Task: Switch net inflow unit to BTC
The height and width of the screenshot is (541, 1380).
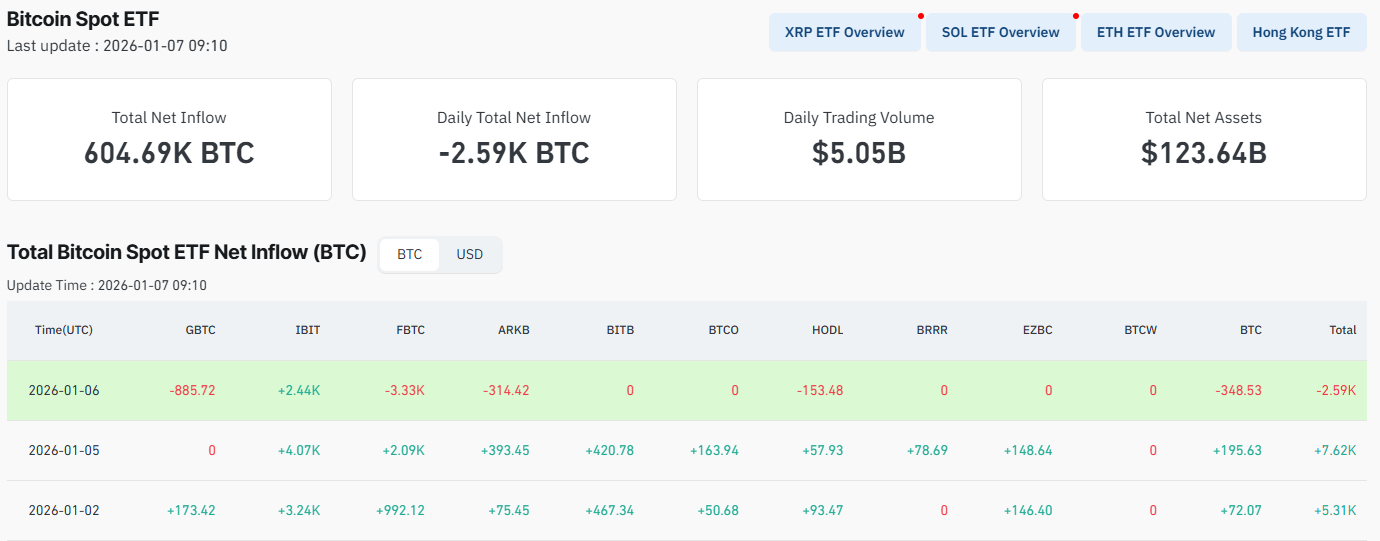Action: (410, 254)
